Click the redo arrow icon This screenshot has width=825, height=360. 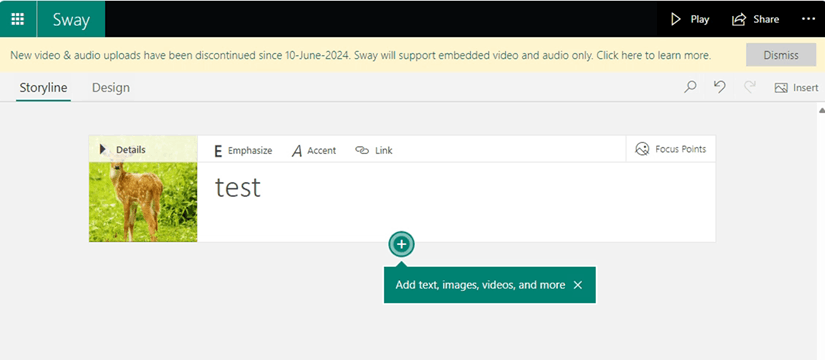(x=750, y=87)
